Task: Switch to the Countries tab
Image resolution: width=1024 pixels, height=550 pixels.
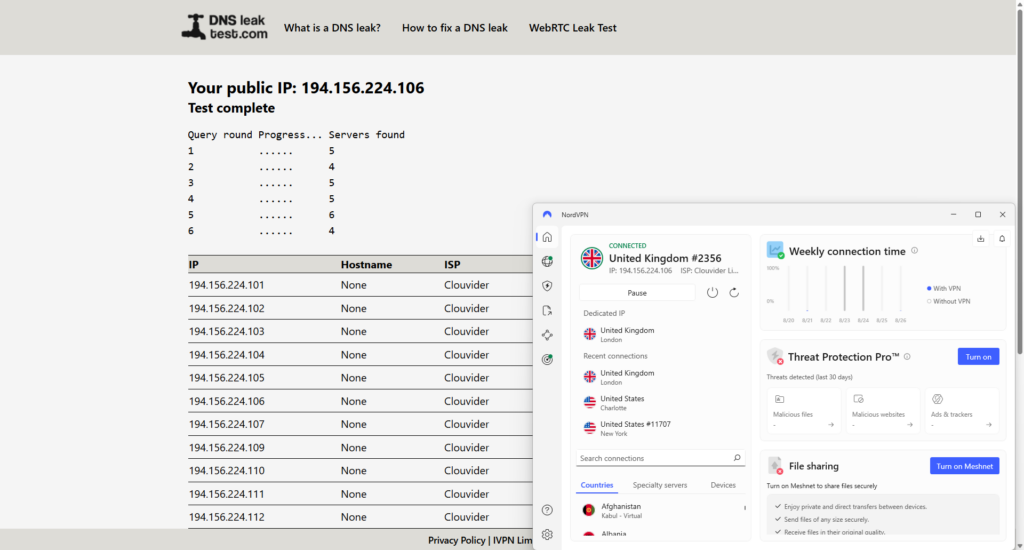Action: (597, 485)
